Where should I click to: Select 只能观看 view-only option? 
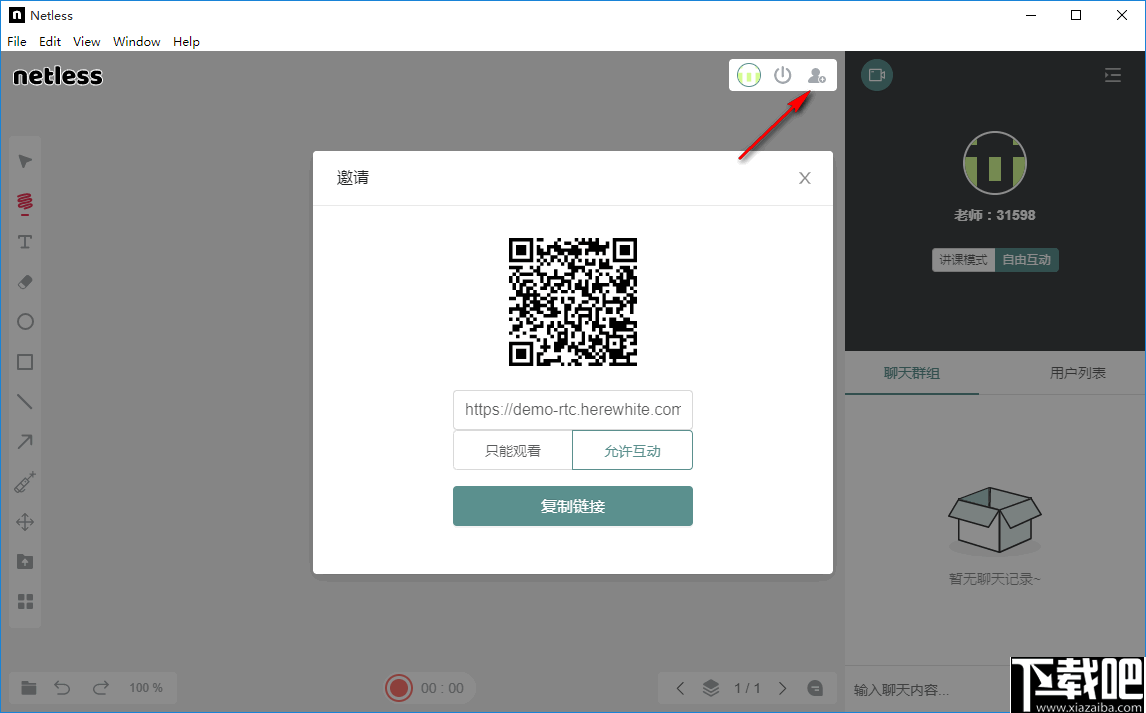[x=512, y=450]
